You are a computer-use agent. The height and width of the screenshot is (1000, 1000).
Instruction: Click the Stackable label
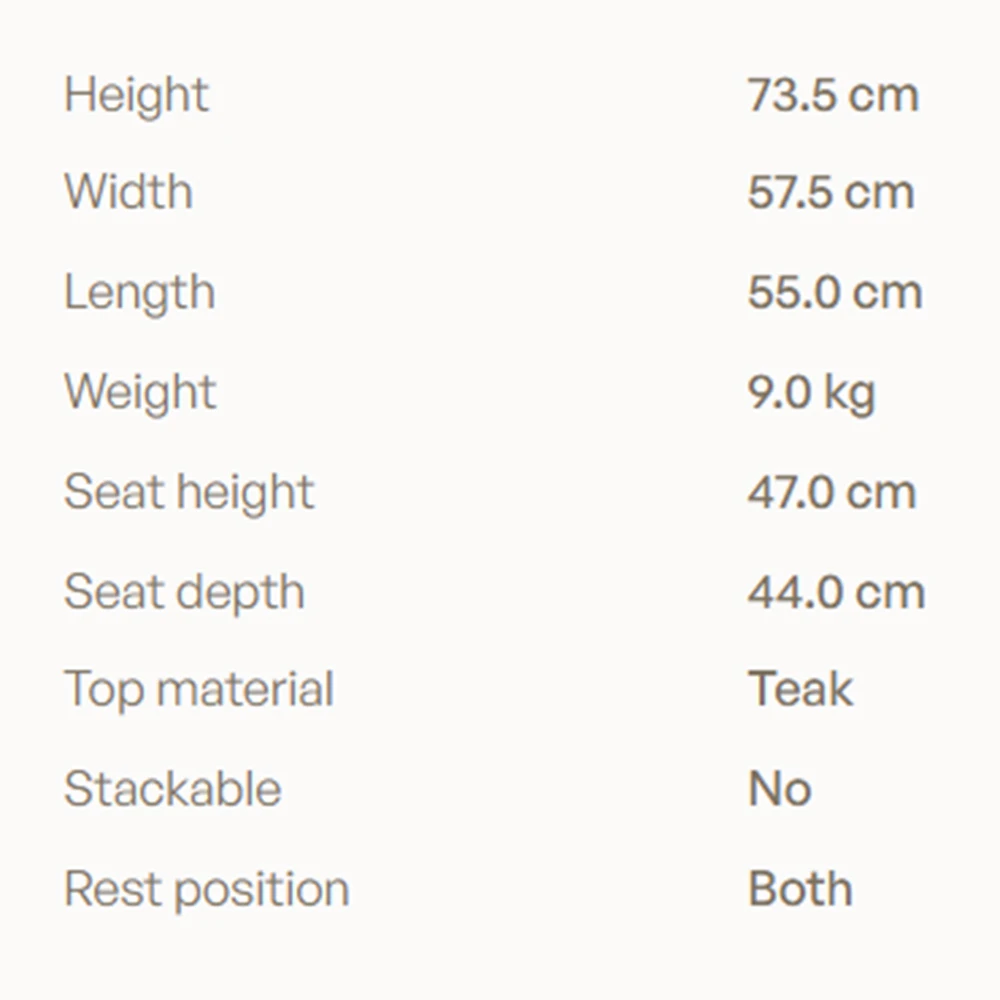click(x=173, y=789)
